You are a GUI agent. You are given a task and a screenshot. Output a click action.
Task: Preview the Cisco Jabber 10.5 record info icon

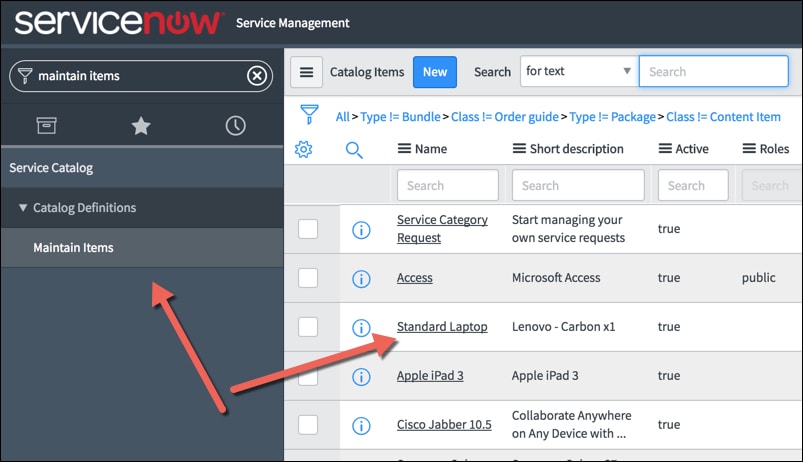[361, 426]
